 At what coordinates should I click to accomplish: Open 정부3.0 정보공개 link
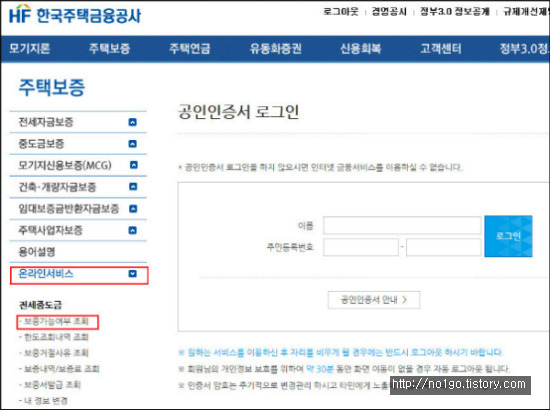pos(455,12)
